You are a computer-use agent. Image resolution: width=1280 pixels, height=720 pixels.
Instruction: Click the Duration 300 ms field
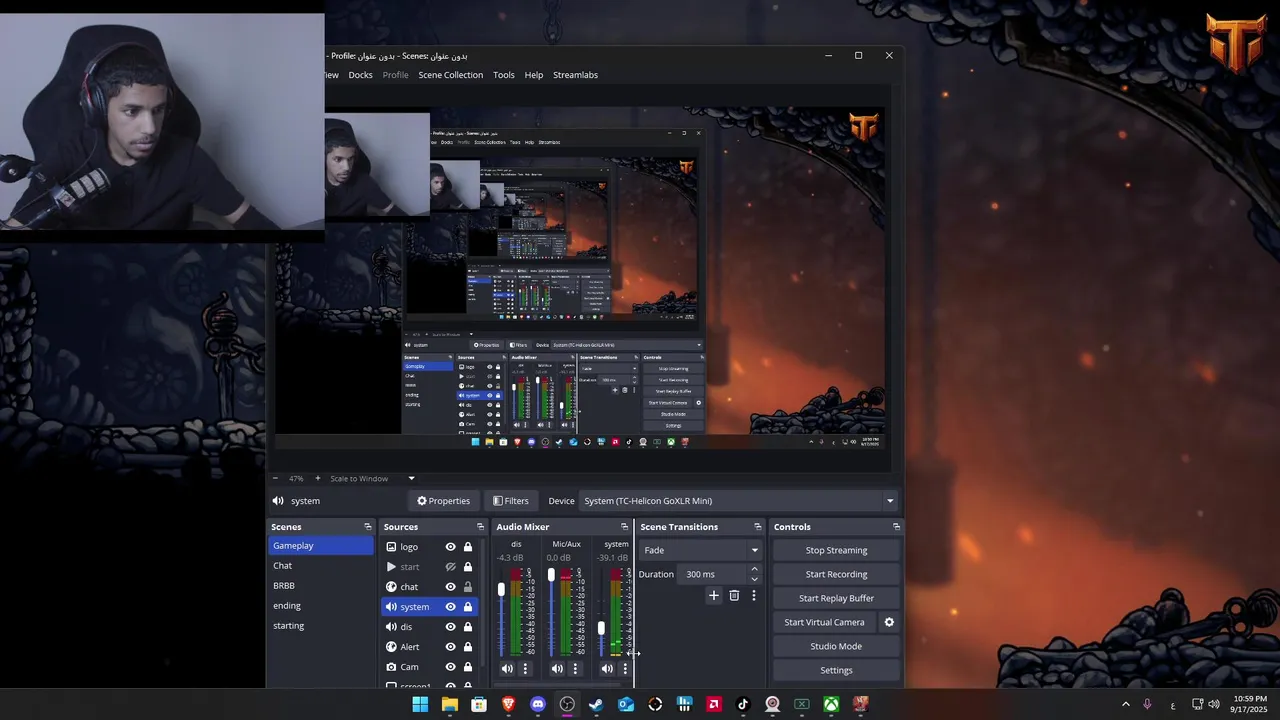[712, 574]
